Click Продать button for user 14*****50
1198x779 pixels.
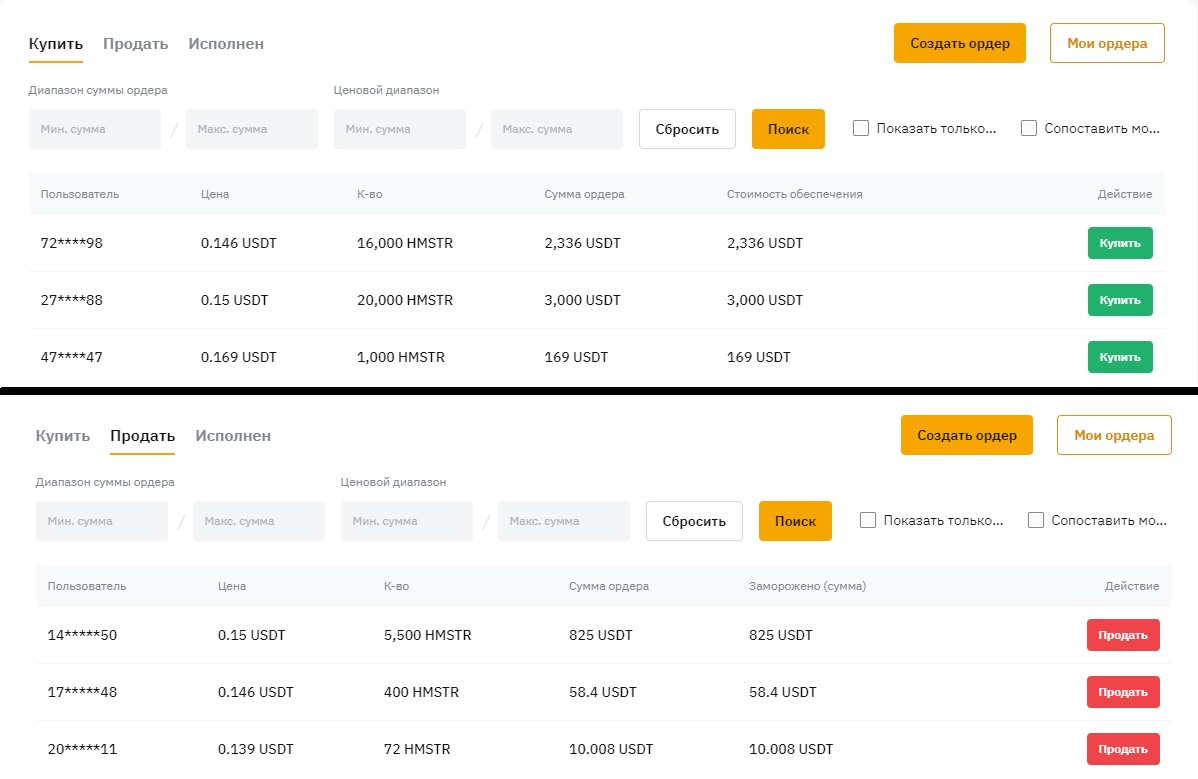1122,635
